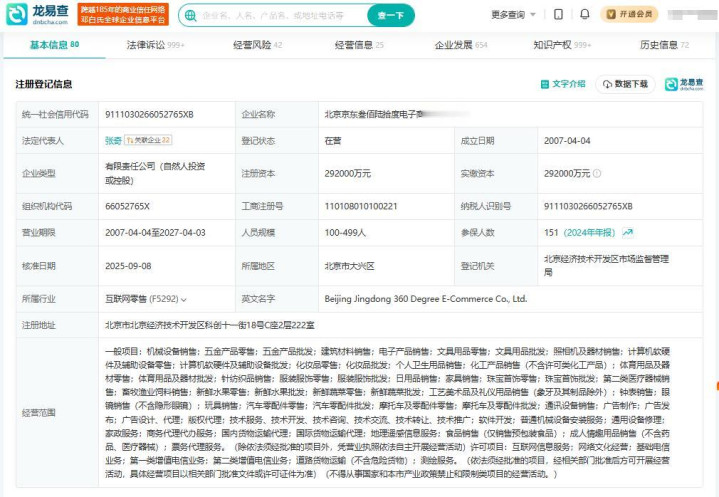Click the 开通会员 membership button
The height and width of the screenshot is (497, 719).
[630, 14]
